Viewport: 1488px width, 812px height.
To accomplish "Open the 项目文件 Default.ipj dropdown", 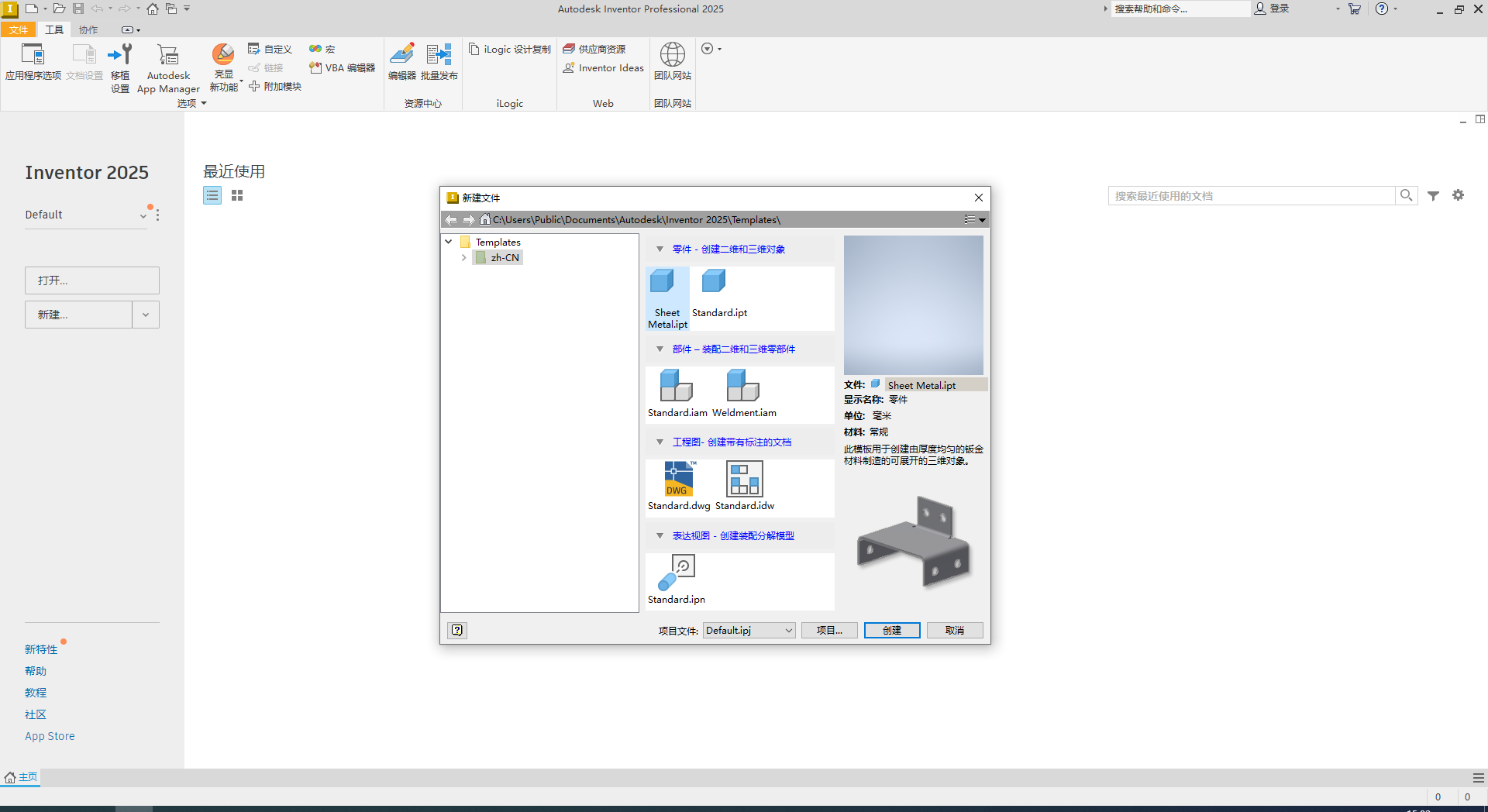I will 787,630.
